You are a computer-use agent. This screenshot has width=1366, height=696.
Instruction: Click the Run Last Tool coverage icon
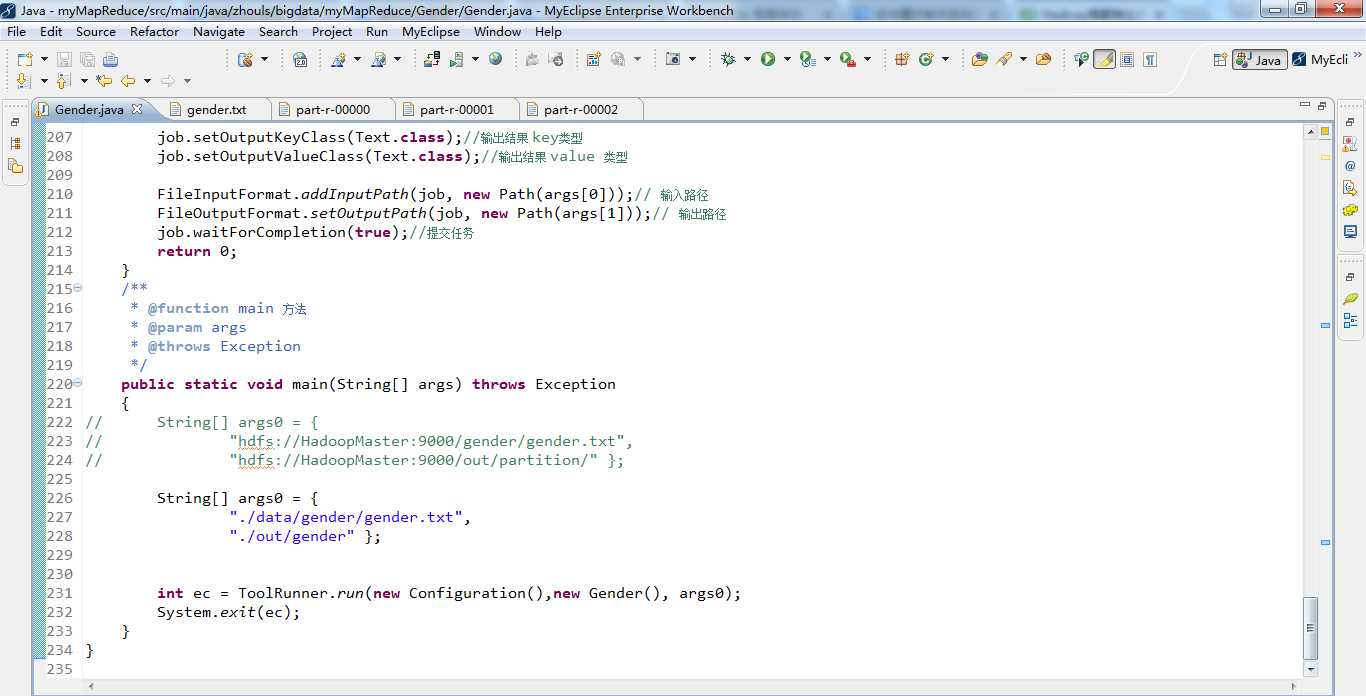808,59
